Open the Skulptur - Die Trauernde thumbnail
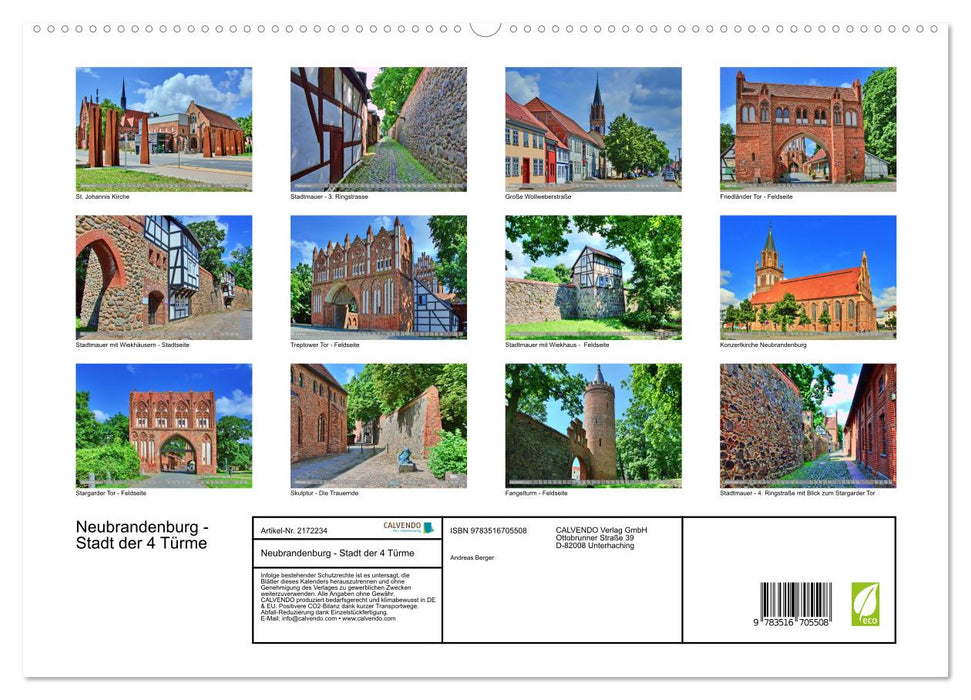 [378, 426]
